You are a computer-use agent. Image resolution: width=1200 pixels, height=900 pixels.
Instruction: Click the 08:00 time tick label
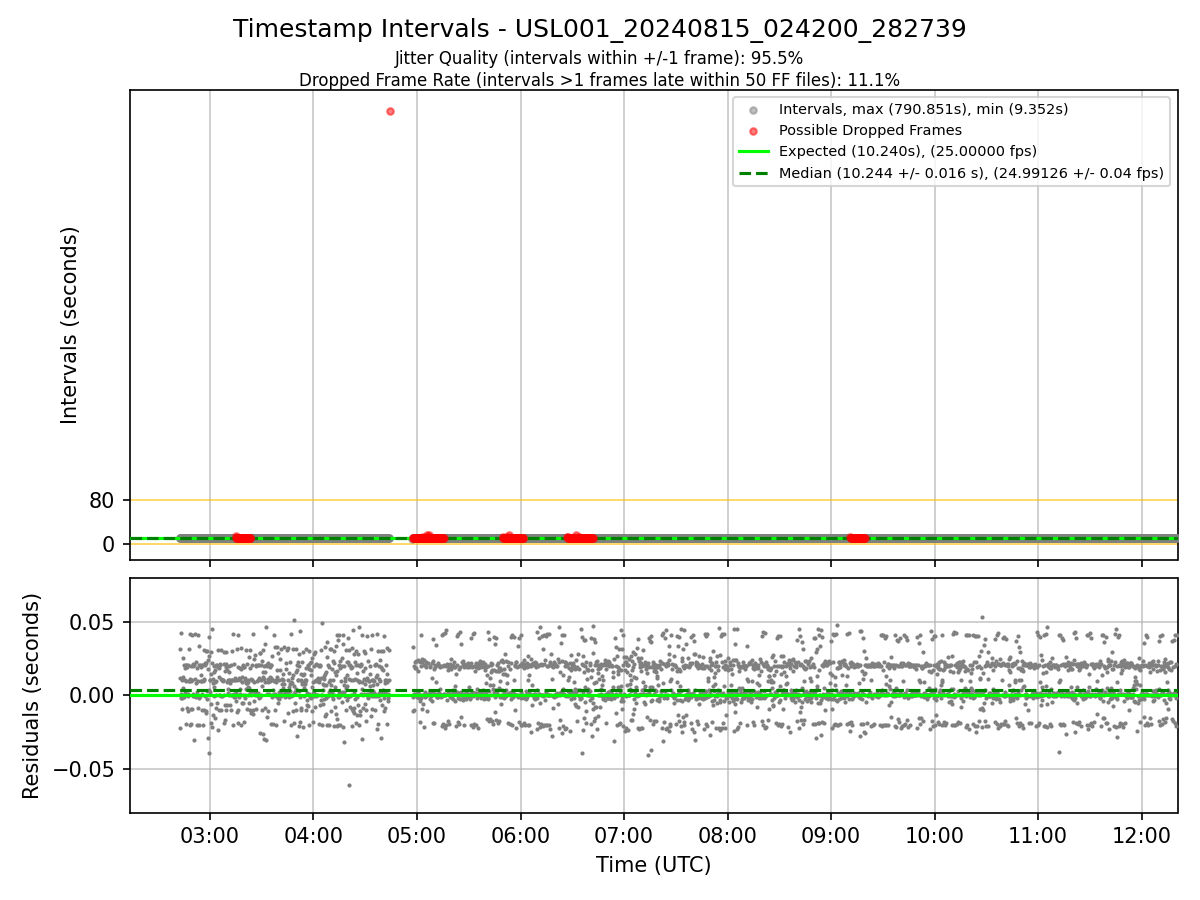click(x=727, y=834)
